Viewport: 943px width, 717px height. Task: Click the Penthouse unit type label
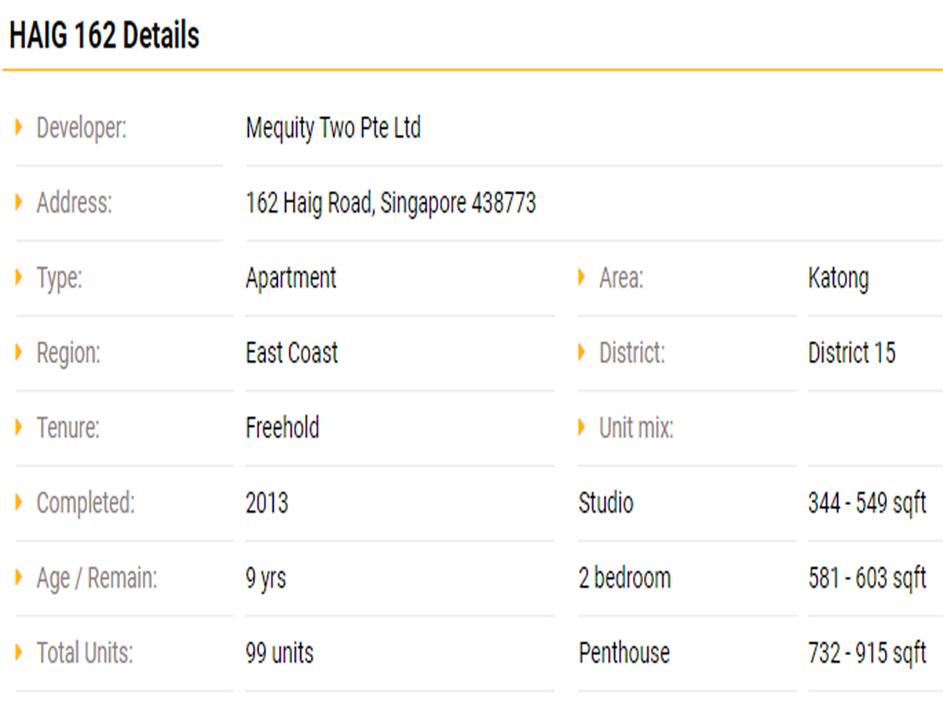pos(624,653)
